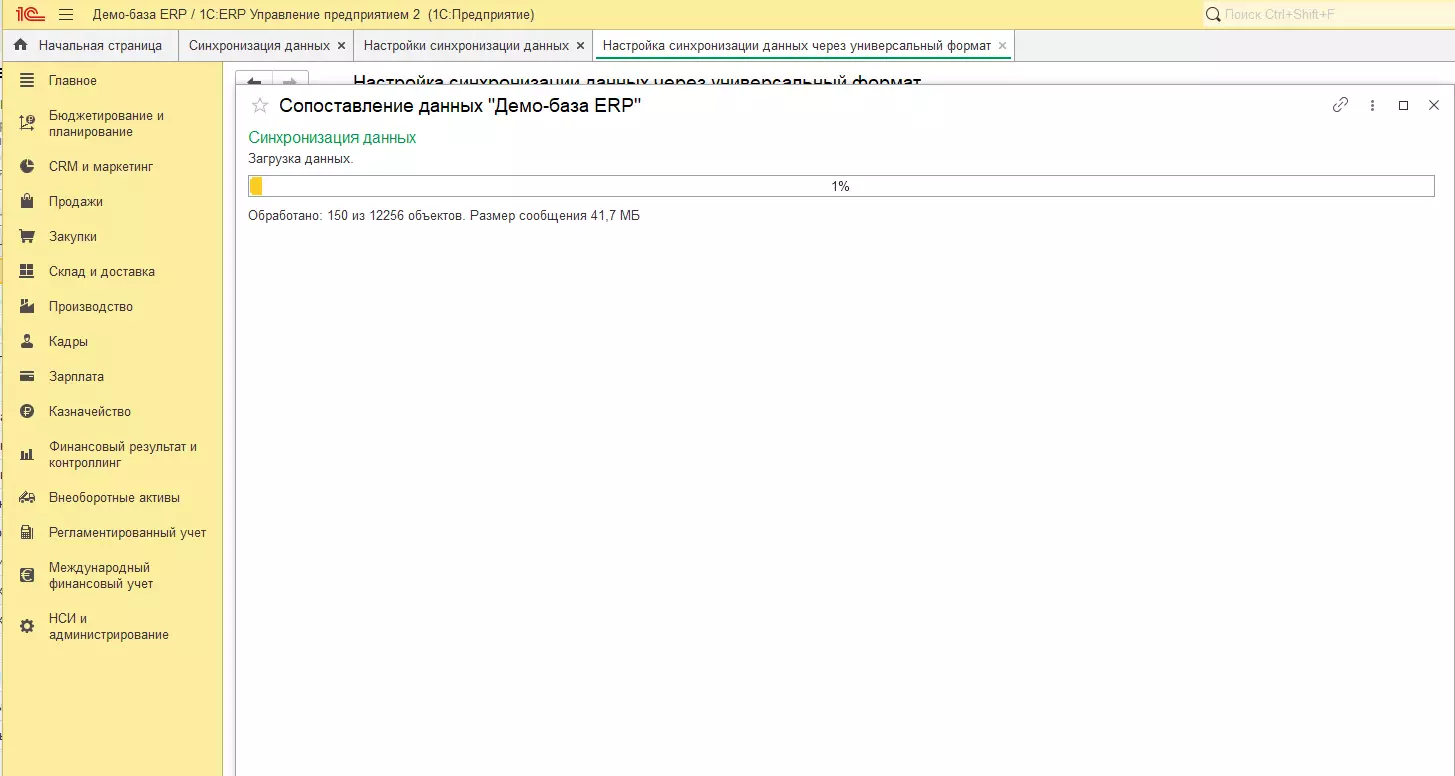Screen dimensions: 1455x776
Task: Open the Казначейство section
Action: click(x=112, y=411)
